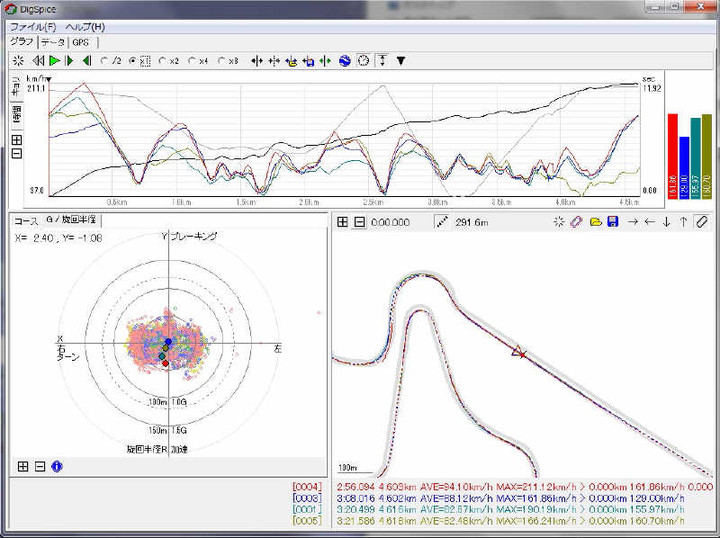Open the black triangle dropdown in the graph toolbar
The image size is (720, 538).
(x=401, y=61)
